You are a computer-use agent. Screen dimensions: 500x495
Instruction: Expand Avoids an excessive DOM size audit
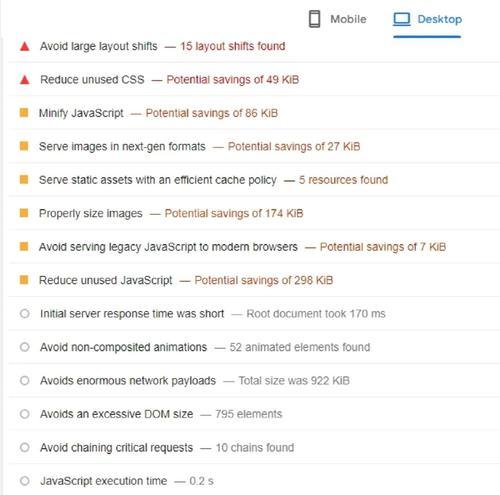tap(254, 414)
